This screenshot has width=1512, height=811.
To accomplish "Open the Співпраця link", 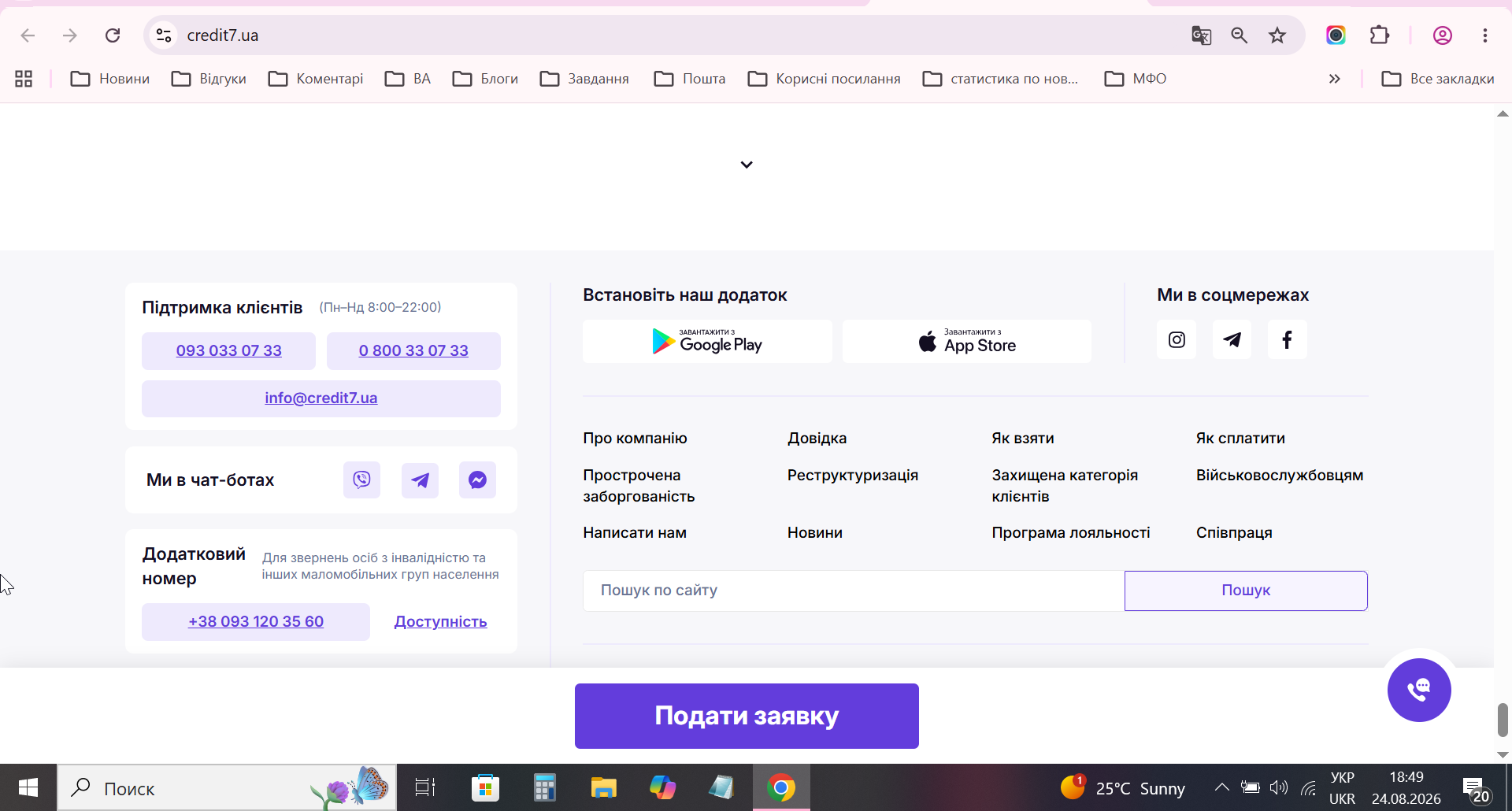I will pos(1234,532).
